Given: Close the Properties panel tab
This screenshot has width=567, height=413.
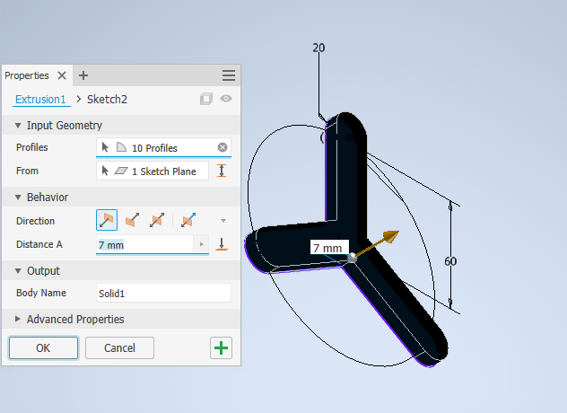Looking at the screenshot, I should [62, 76].
